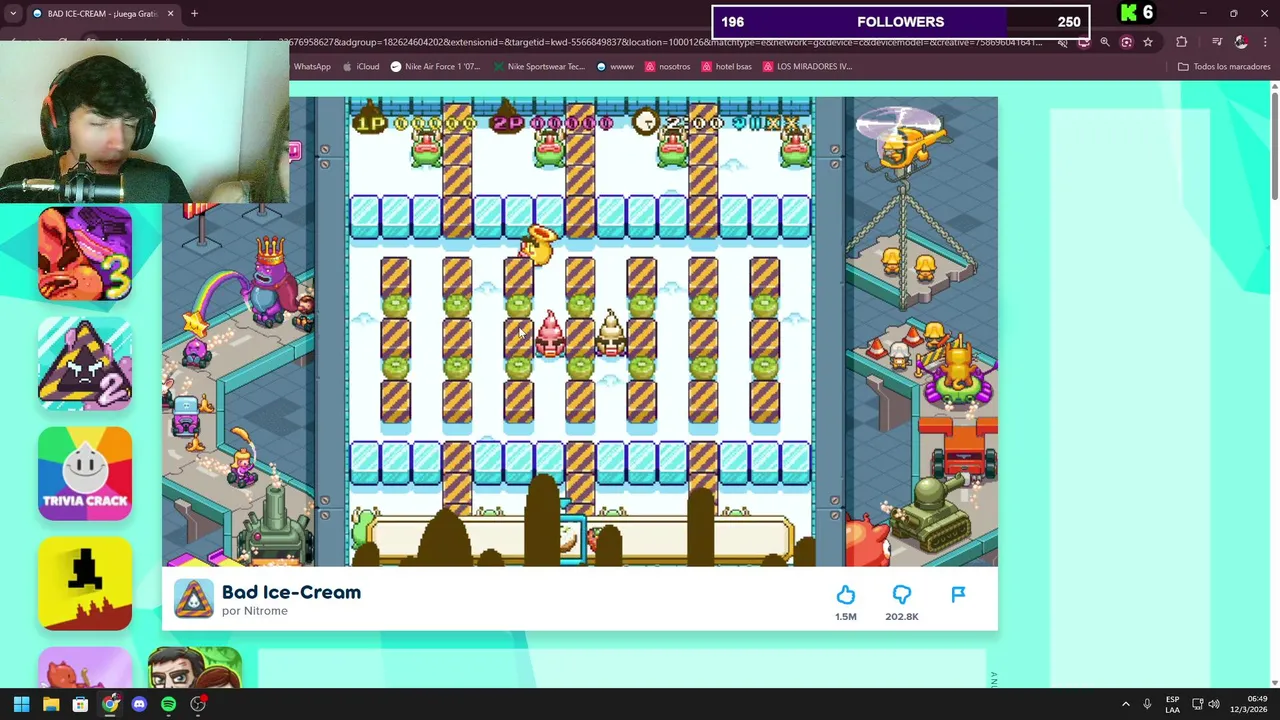Open the dark triangle game thumbnail numbered 2

coord(85,364)
